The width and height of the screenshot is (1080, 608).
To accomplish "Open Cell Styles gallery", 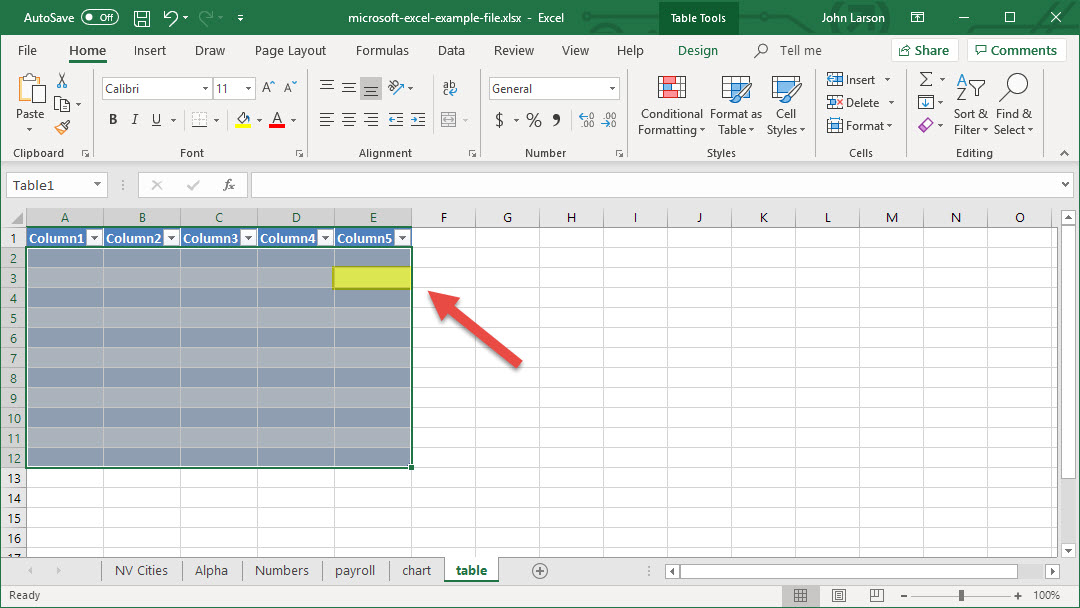I will pyautogui.click(x=786, y=105).
